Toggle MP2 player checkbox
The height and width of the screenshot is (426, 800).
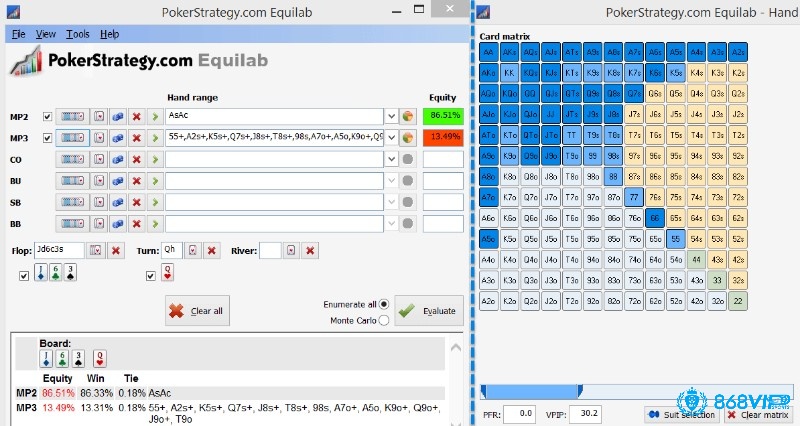click(47, 117)
